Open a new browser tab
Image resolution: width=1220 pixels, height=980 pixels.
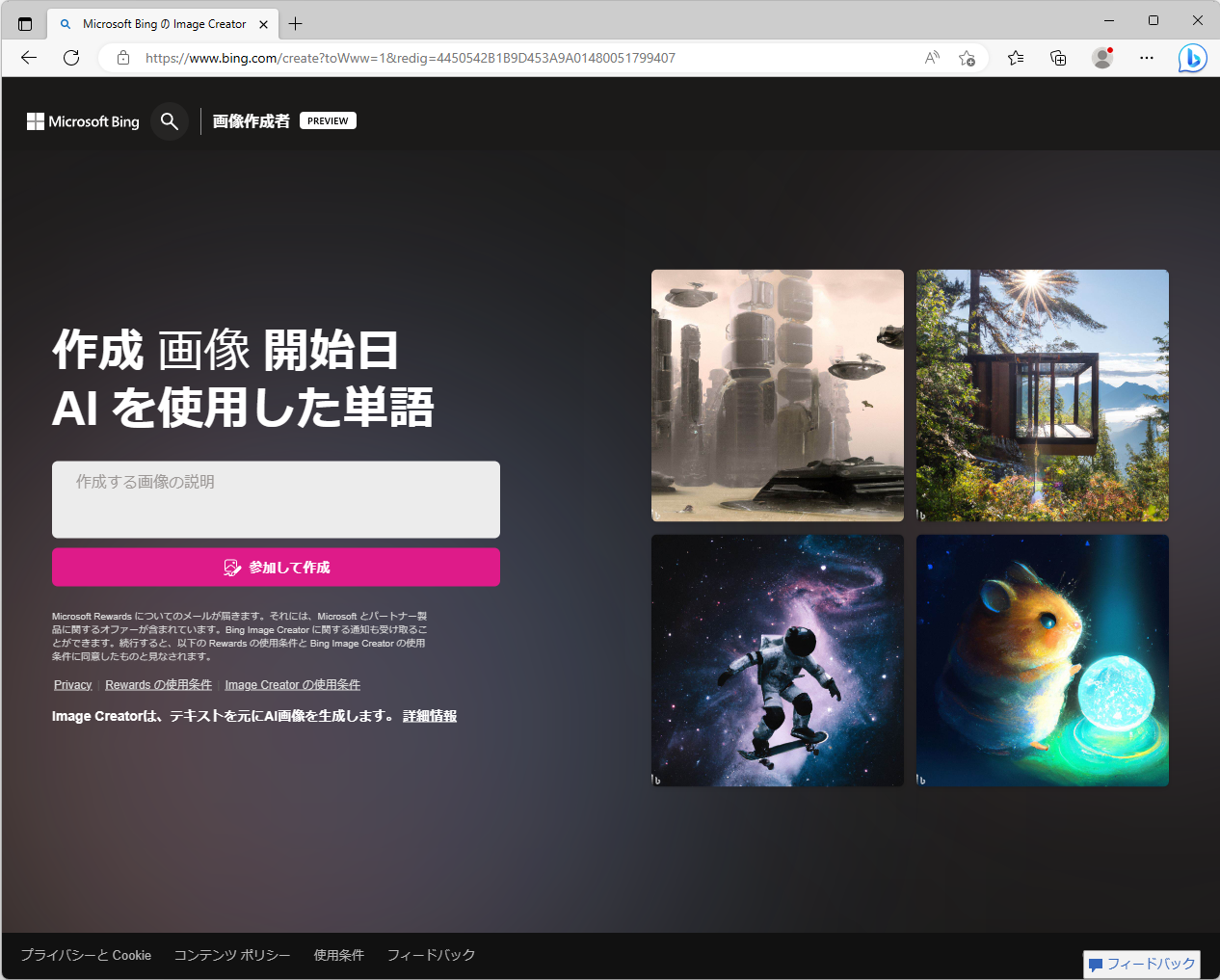coord(295,23)
